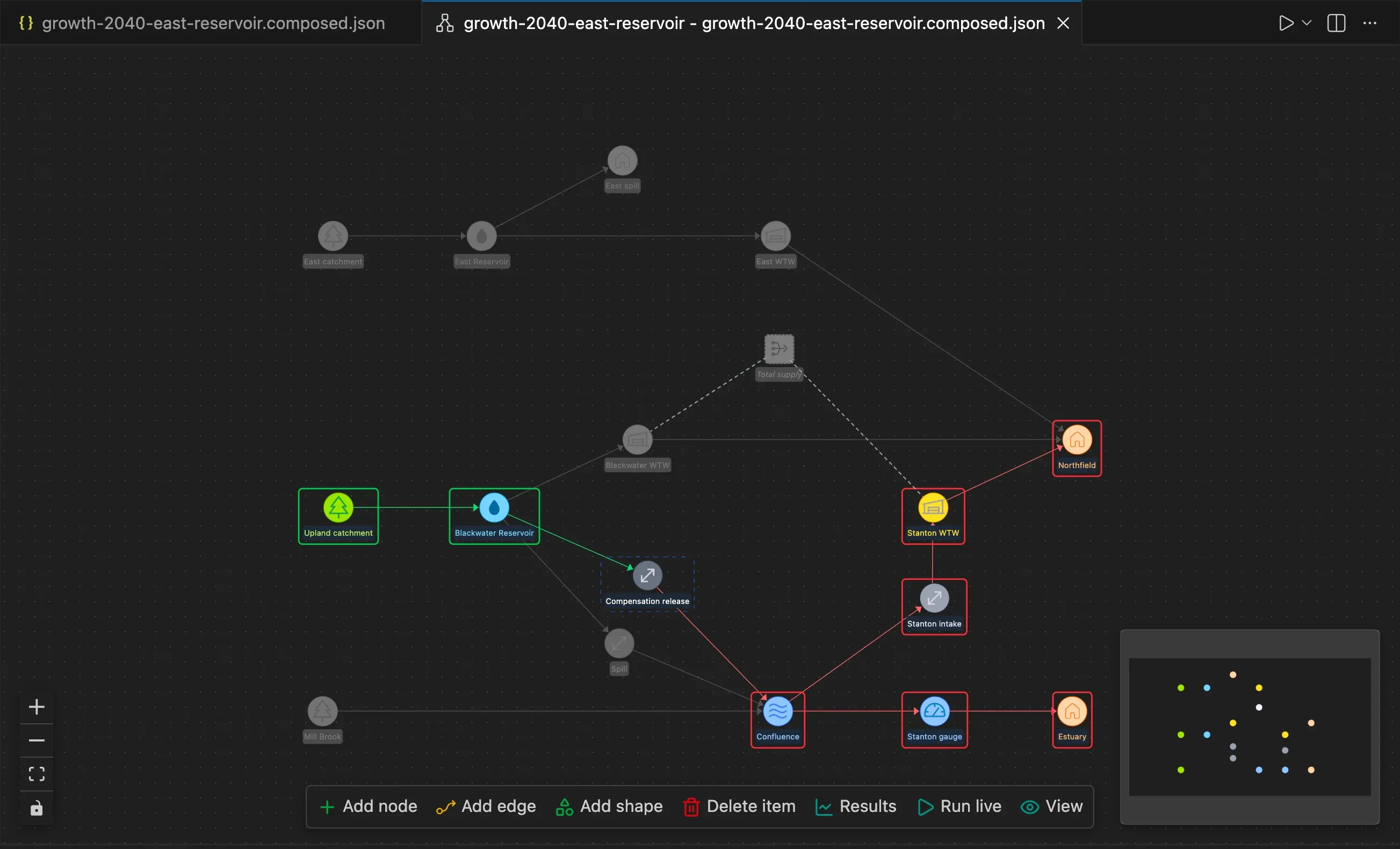
Task: Toggle the canvas interactivity lock
Action: [37, 808]
